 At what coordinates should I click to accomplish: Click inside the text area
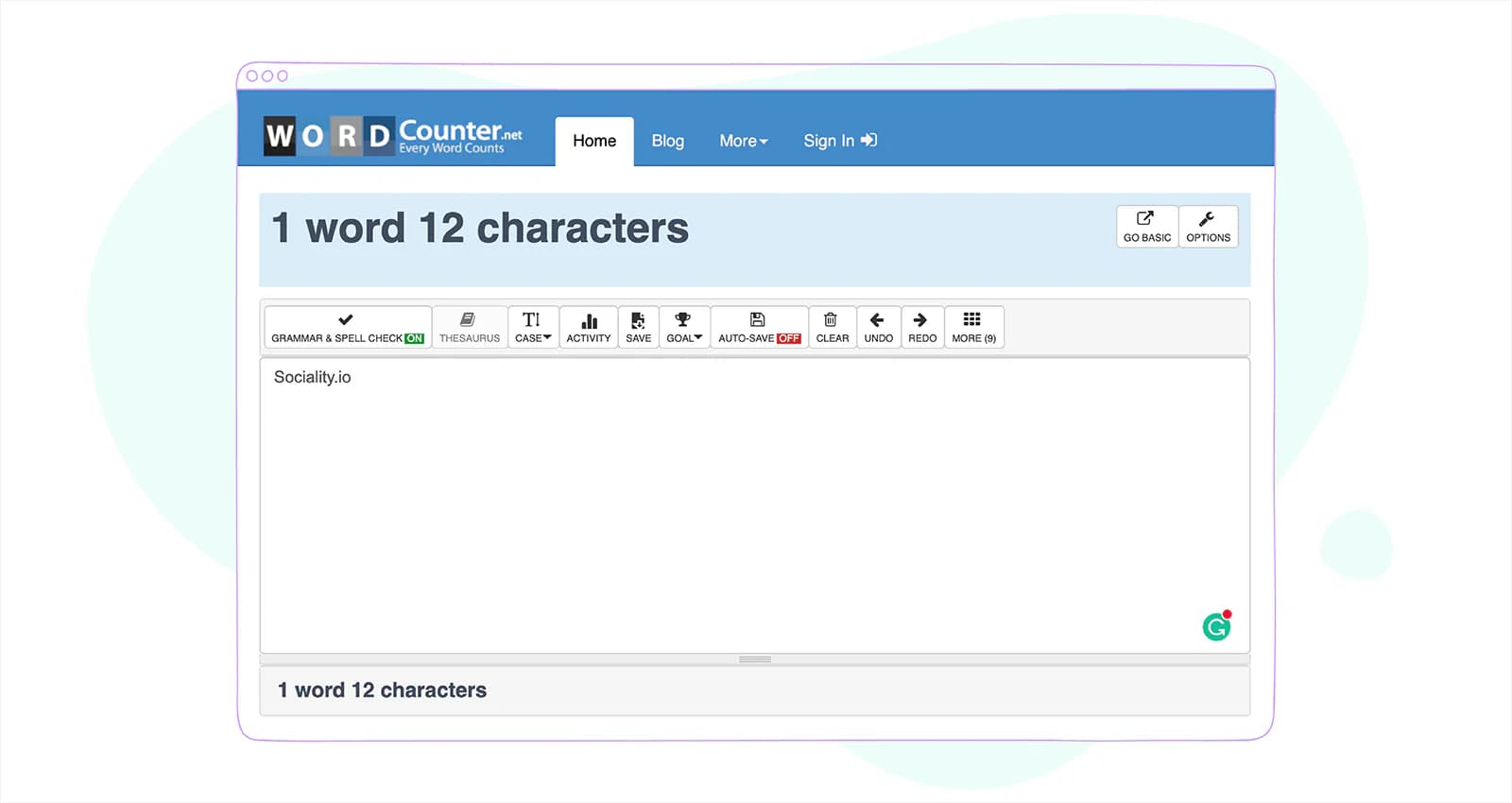pyautogui.click(x=754, y=505)
